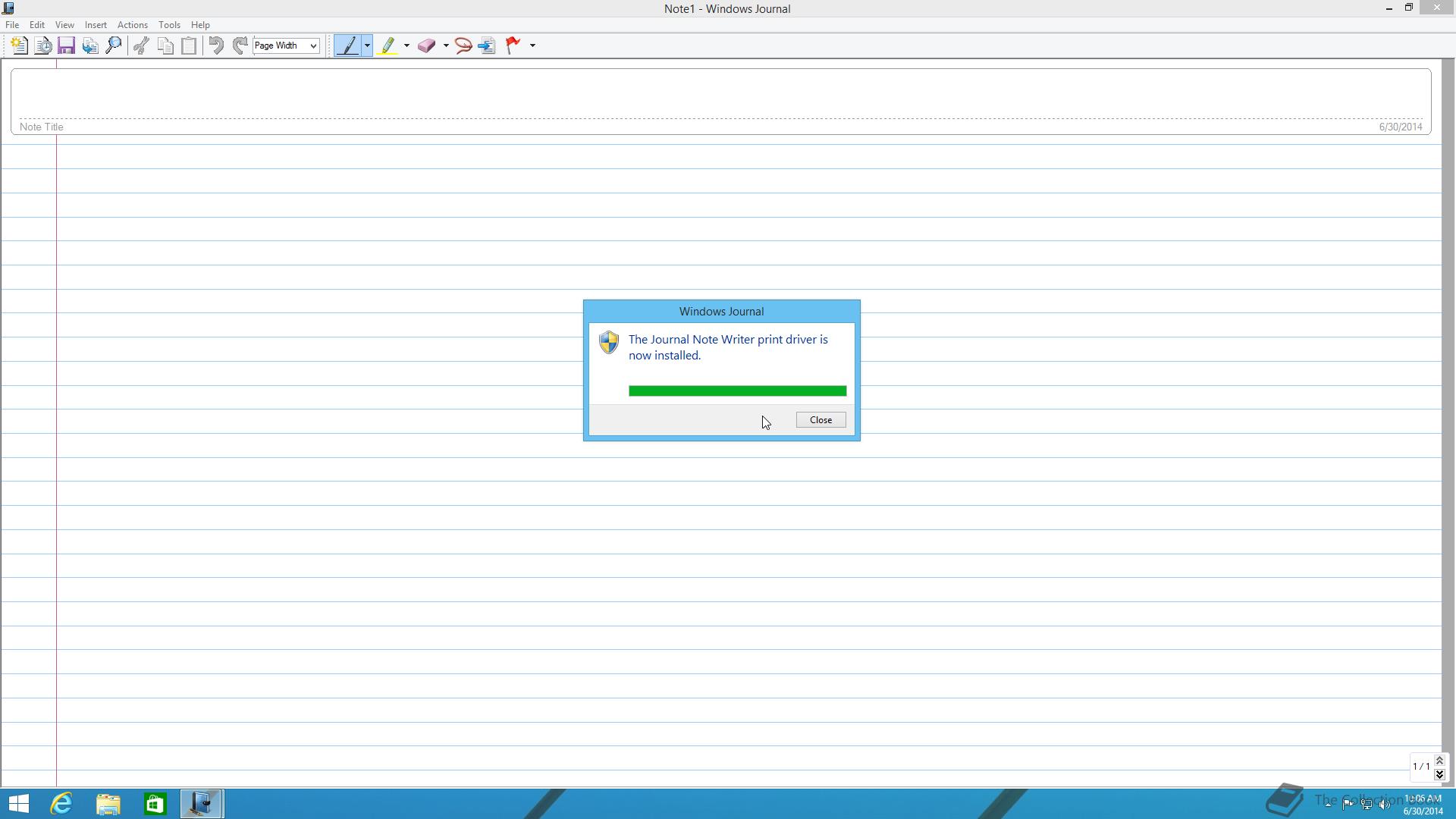The height and width of the screenshot is (819, 1456).
Task: Go to the next page arrow
Action: (x=1439, y=774)
